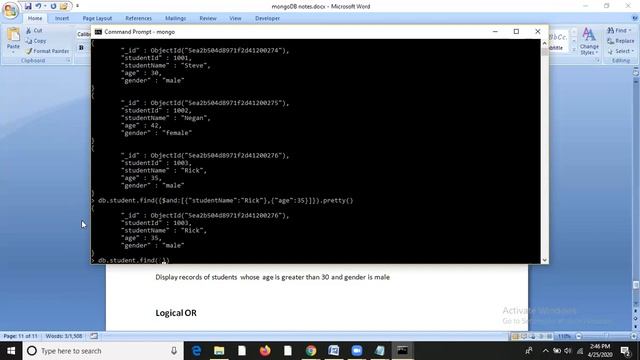Redo action in Quick Access toolbar

[x=53, y=6]
